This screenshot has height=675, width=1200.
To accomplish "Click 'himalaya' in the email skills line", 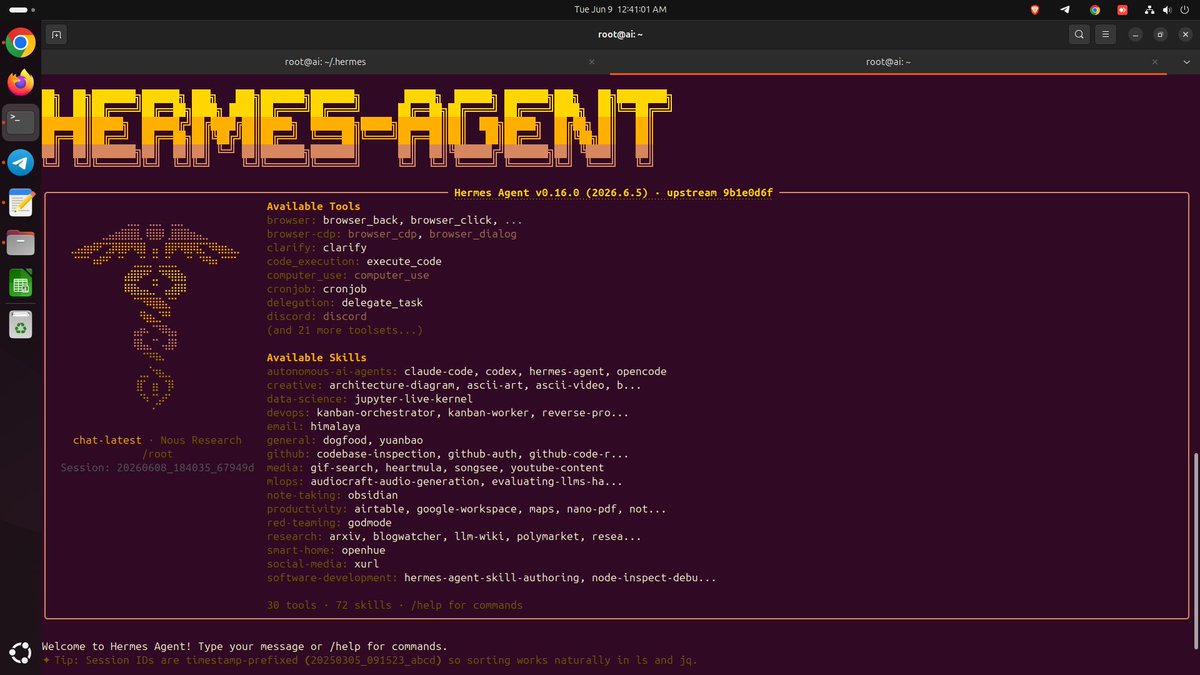I will [x=335, y=426].
